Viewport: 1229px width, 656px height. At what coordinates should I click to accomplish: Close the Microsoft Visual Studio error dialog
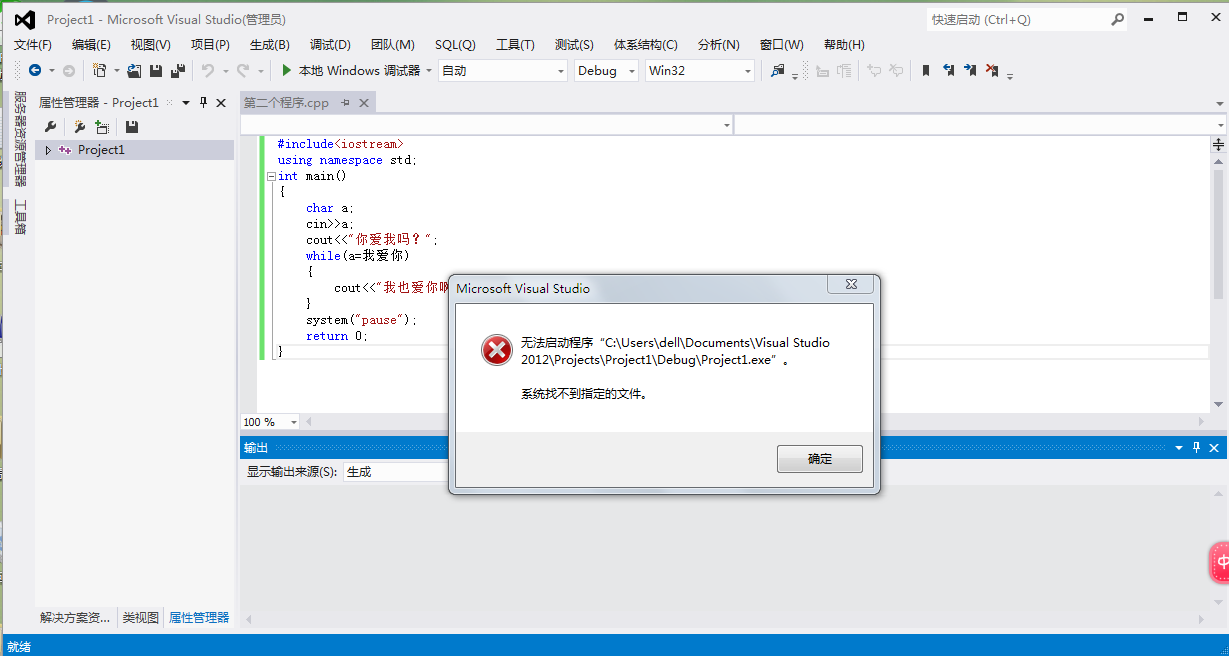(x=849, y=285)
